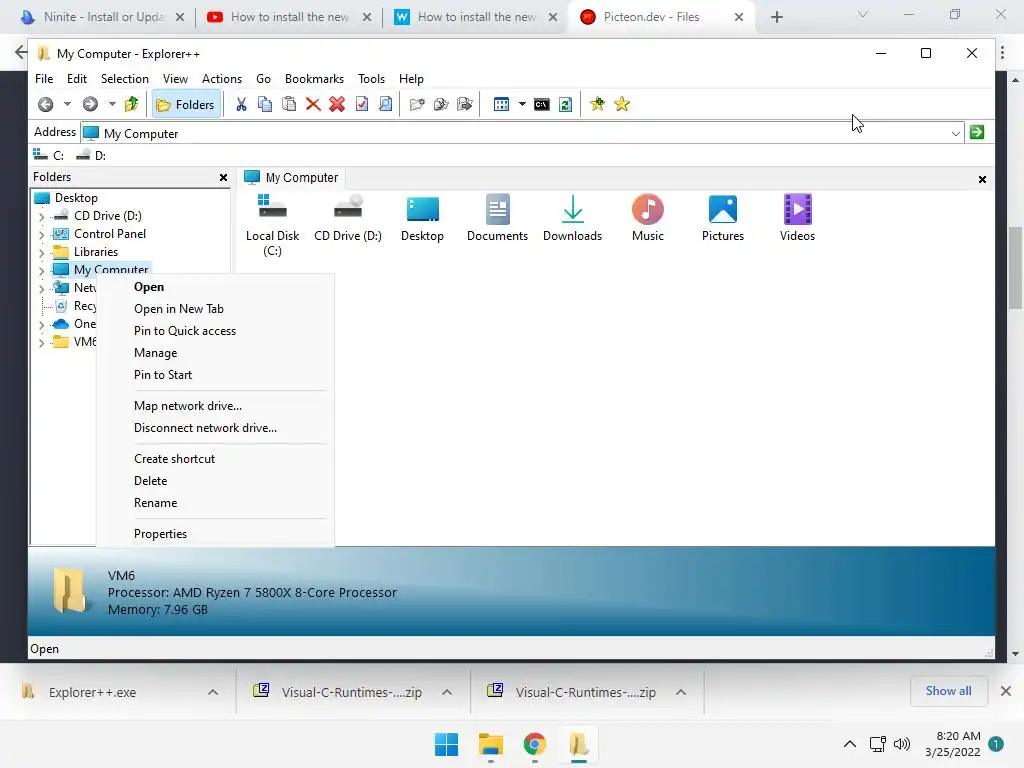Click the Cut scissors icon
Viewport: 1024px width, 768px height.
[x=241, y=104]
